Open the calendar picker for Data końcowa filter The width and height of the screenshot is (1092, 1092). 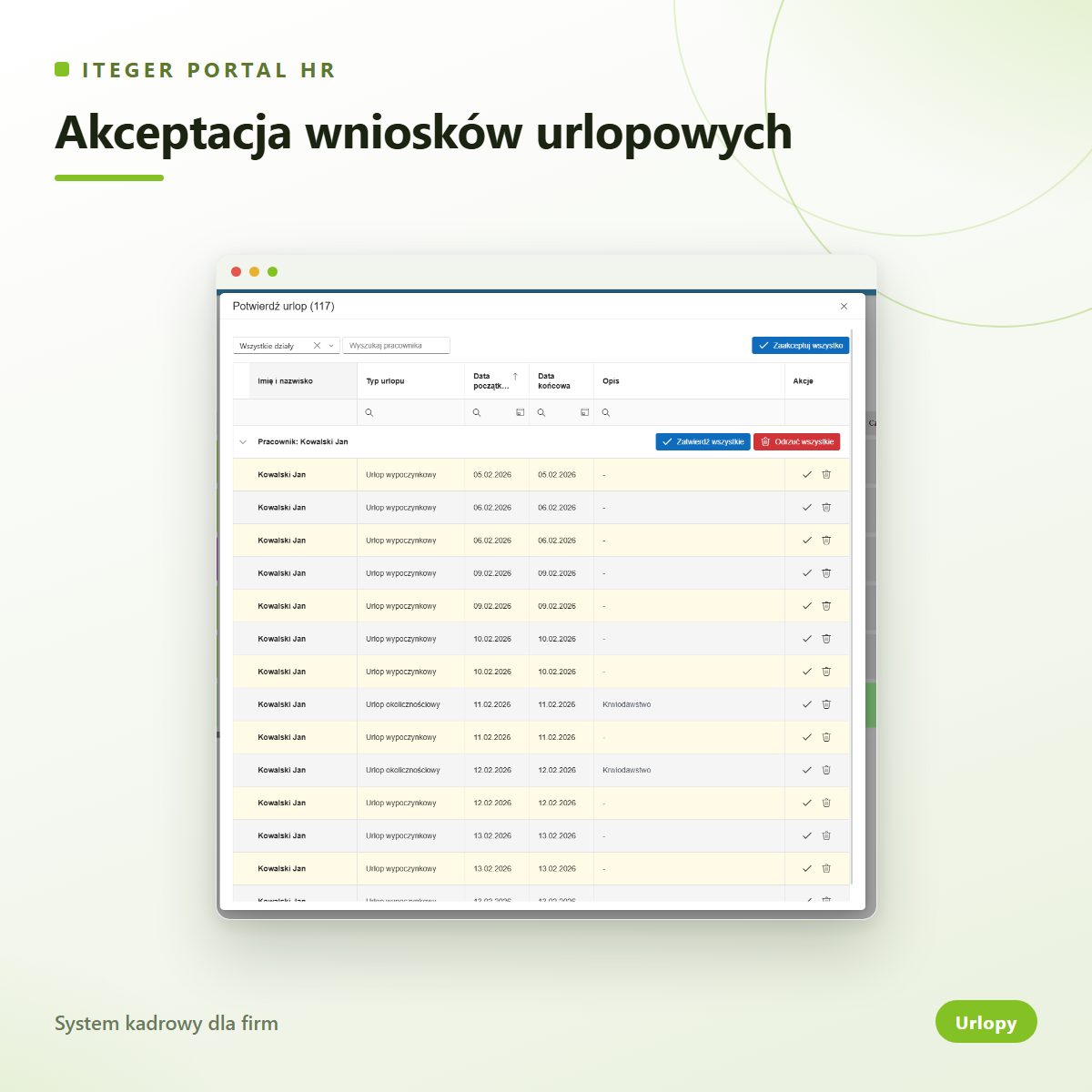click(585, 412)
